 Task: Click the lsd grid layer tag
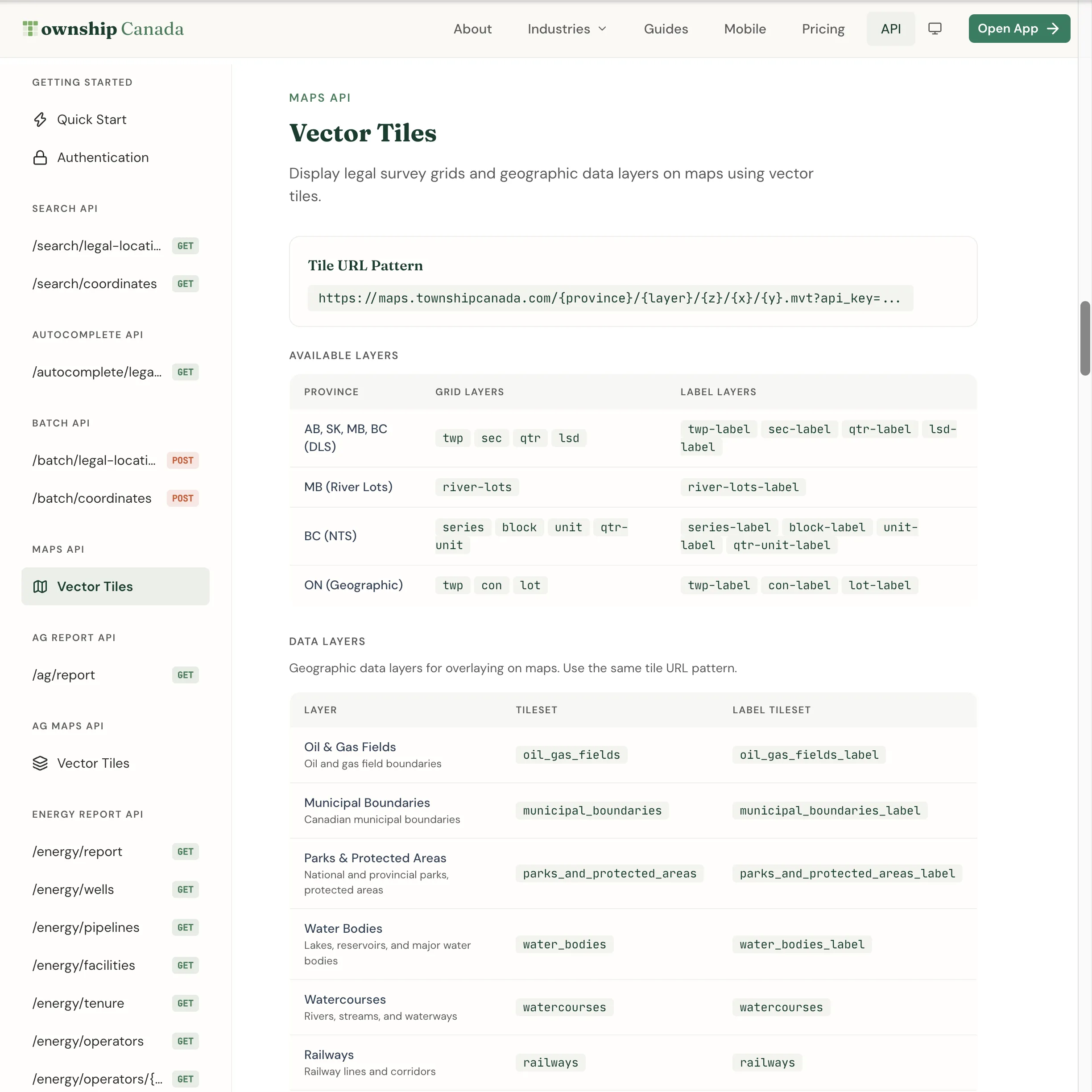click(569, 438)
